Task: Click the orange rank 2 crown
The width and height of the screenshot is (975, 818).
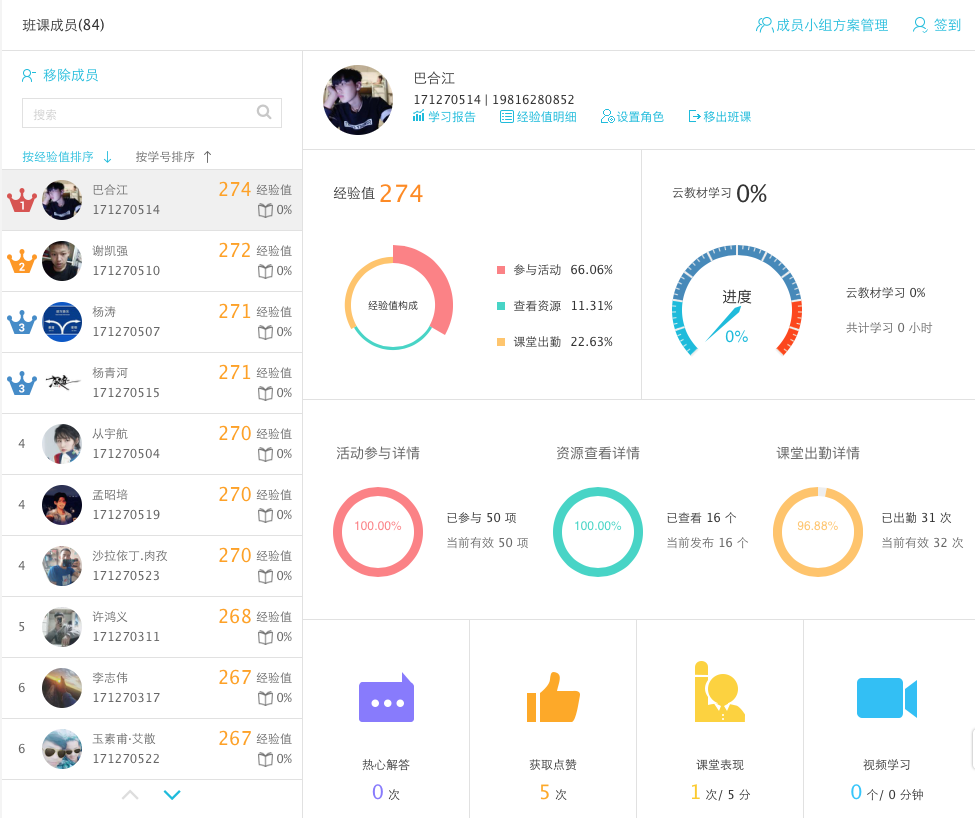Action: (22, 262)
